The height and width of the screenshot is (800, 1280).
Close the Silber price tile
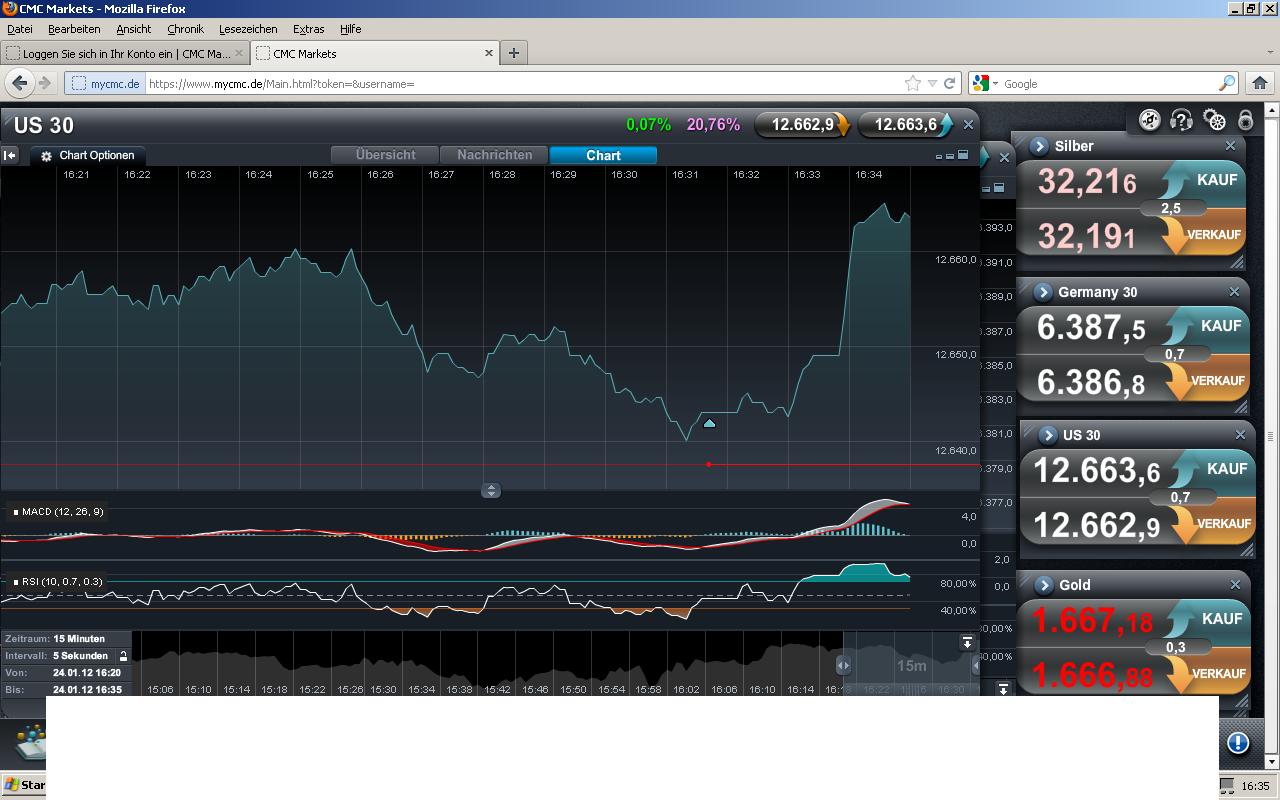1230,146
